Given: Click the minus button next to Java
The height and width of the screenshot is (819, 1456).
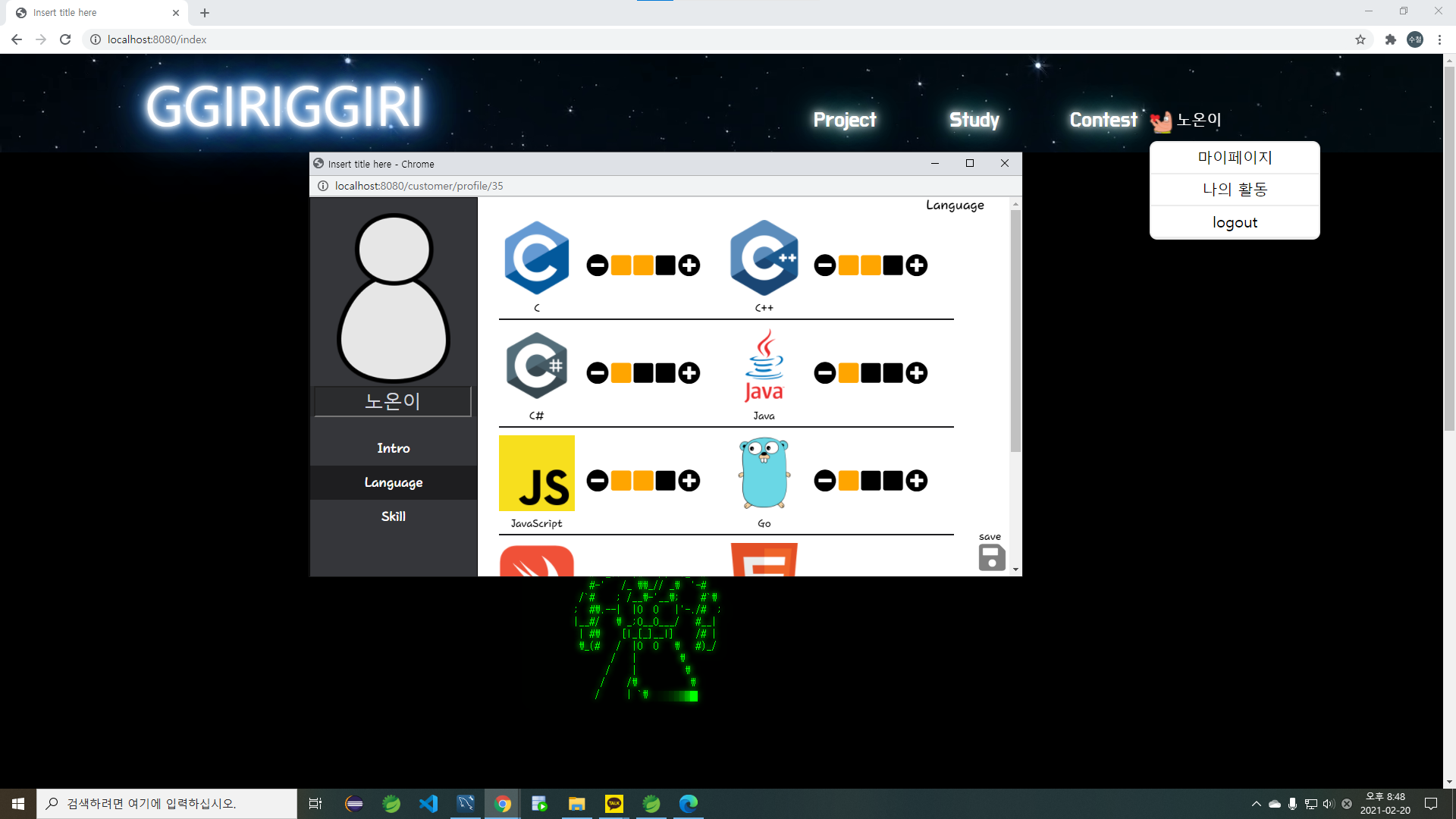Looking at the screenshot, I should click(x=825, y=373).
